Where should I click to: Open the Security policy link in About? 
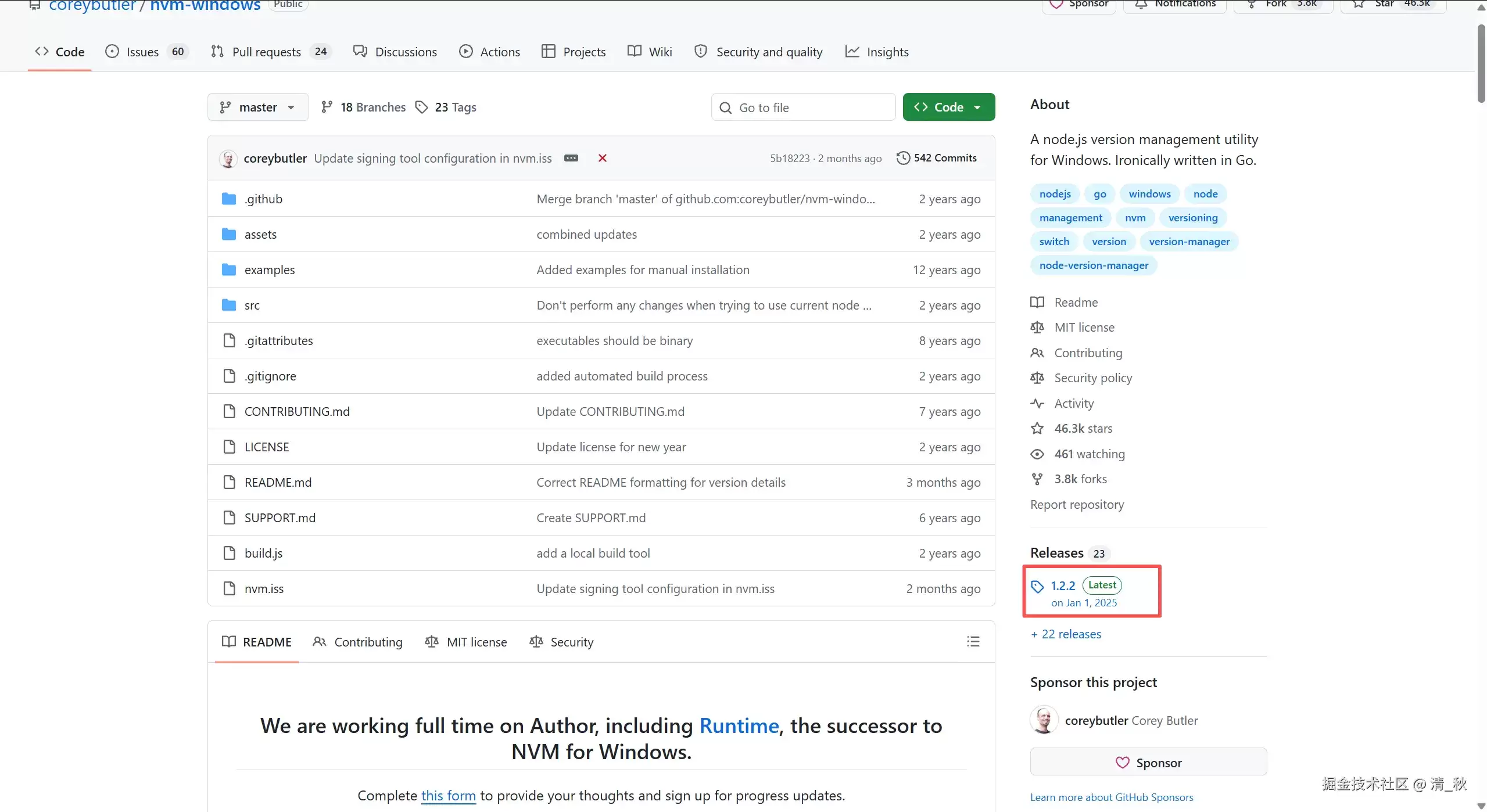coord(1094,378)
